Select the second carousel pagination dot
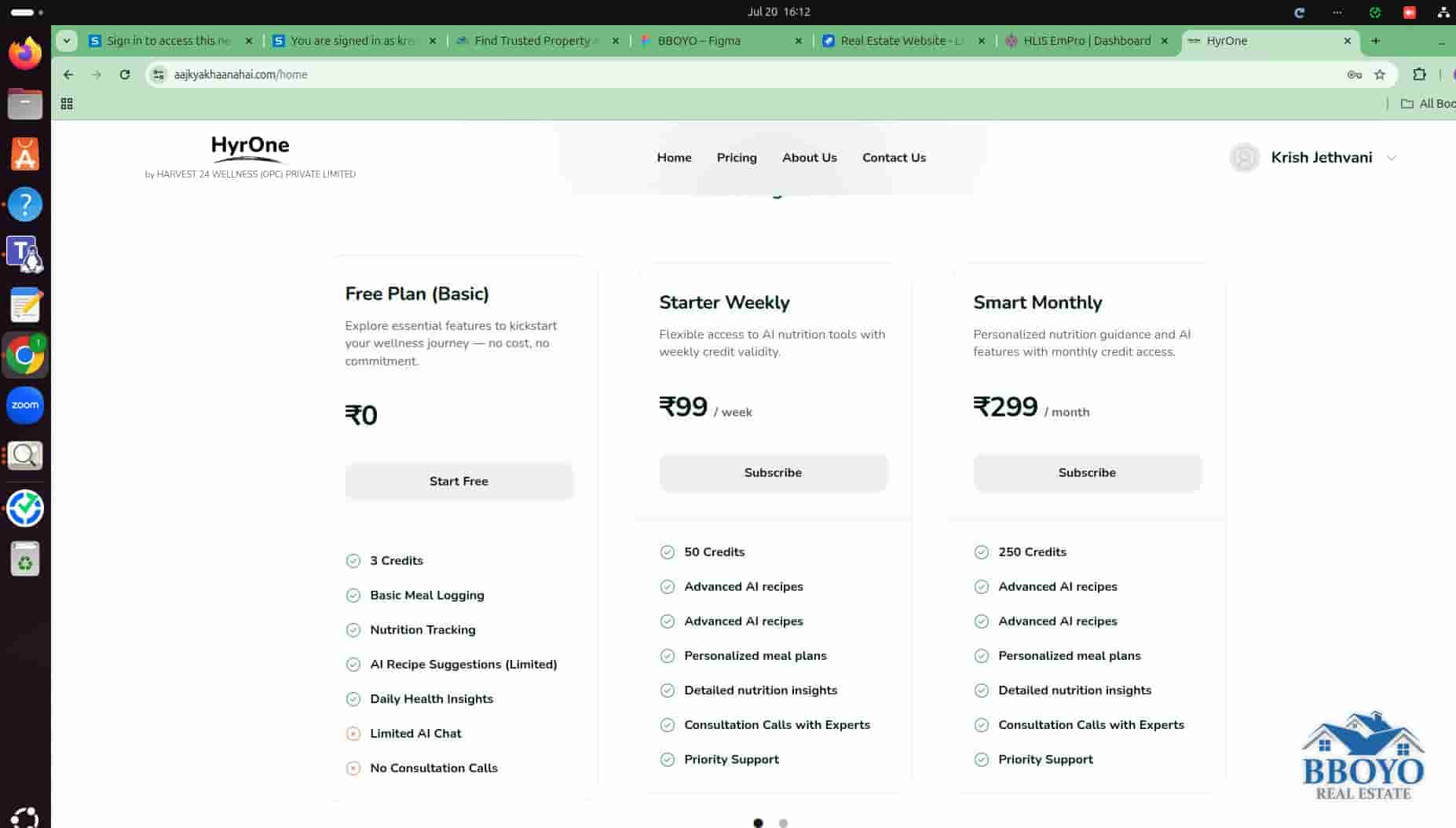 [x=783, y=823]
